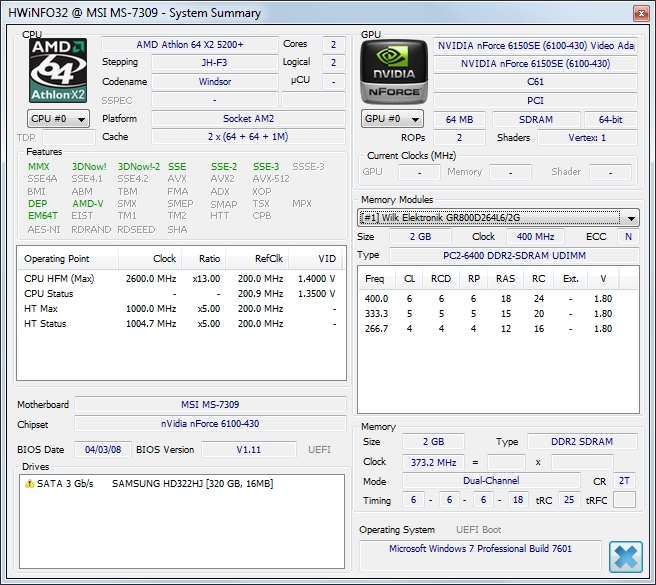The image size is (656, 585).
Task: Click the tRC value 25
Action: point(569,500)
